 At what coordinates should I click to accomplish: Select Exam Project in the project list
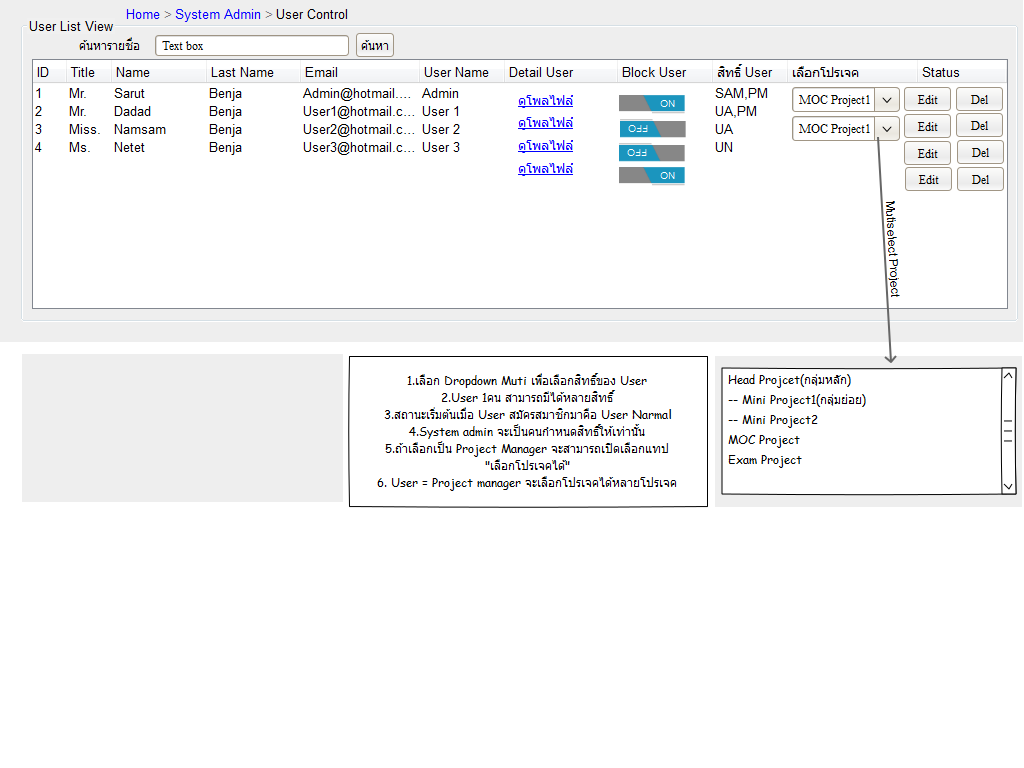(x=764, y=460)
